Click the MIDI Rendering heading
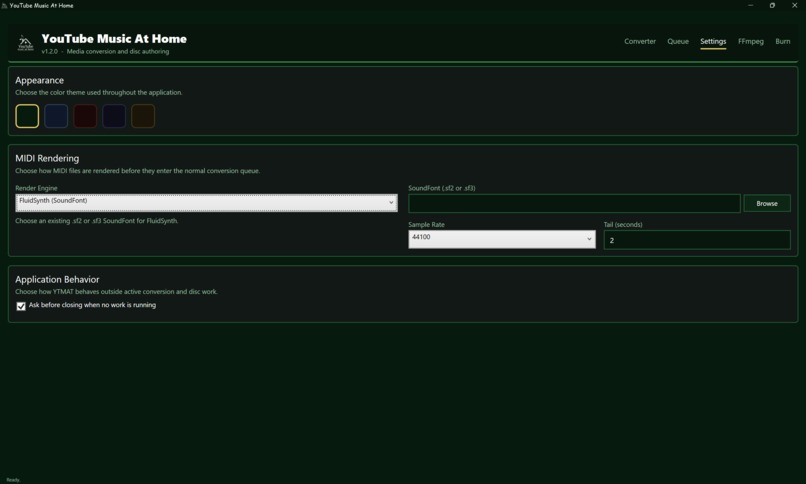Screen dimensions: 806x484 click(x=47, y=158)
